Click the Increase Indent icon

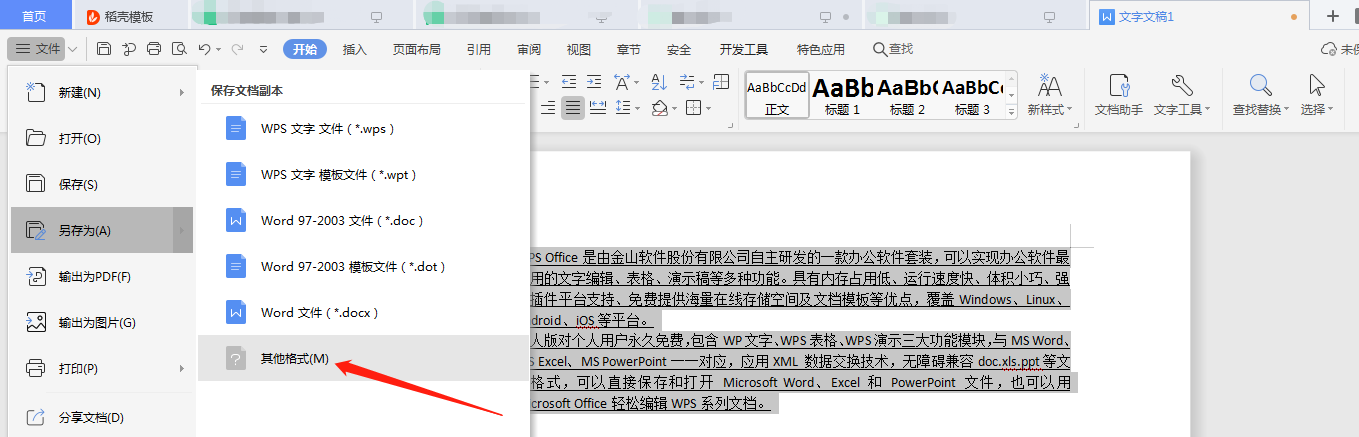pyautogui.click(x=592, y=82)
